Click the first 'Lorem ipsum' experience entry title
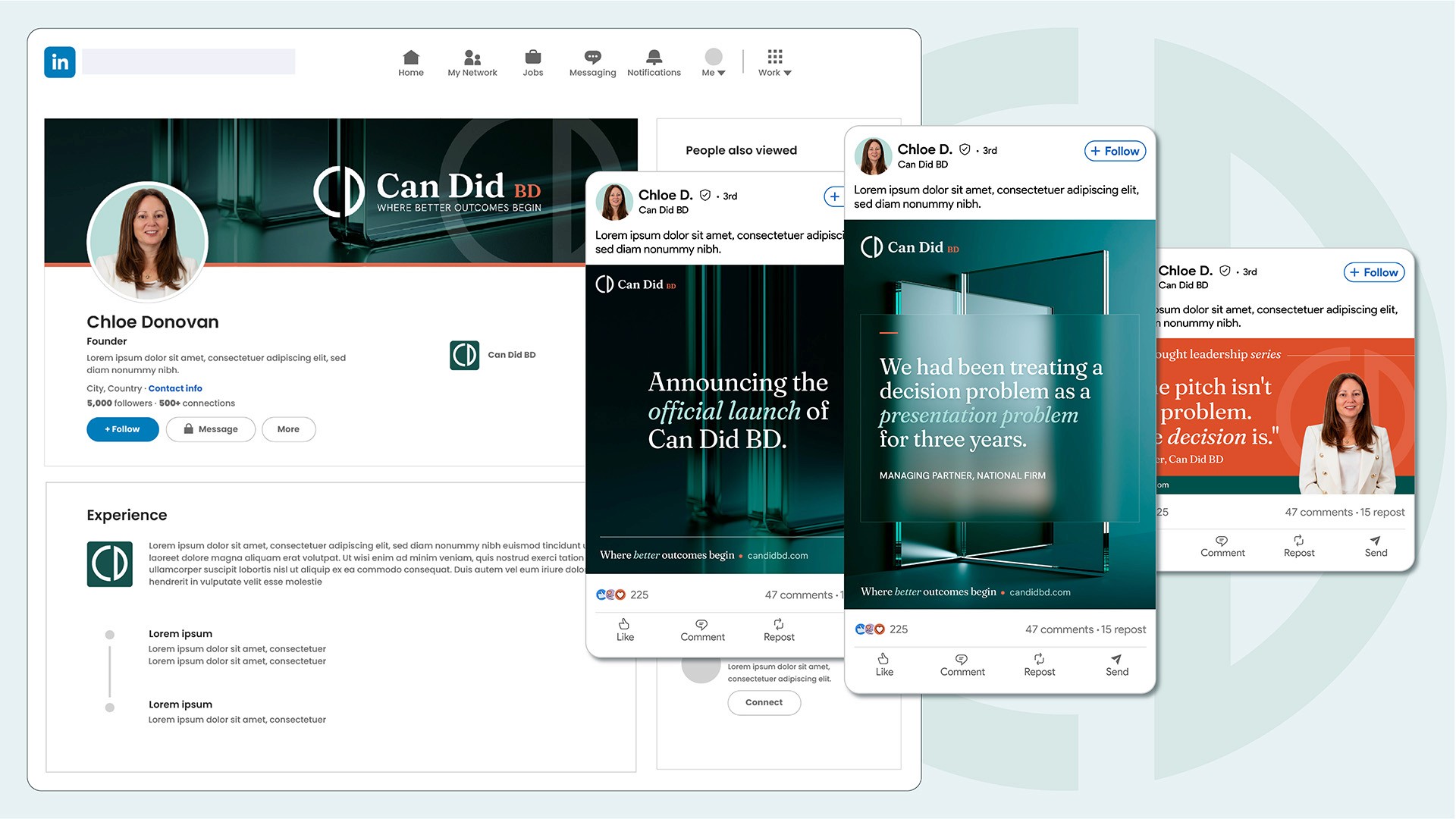The image size is (1456, 819). [180, 634]
